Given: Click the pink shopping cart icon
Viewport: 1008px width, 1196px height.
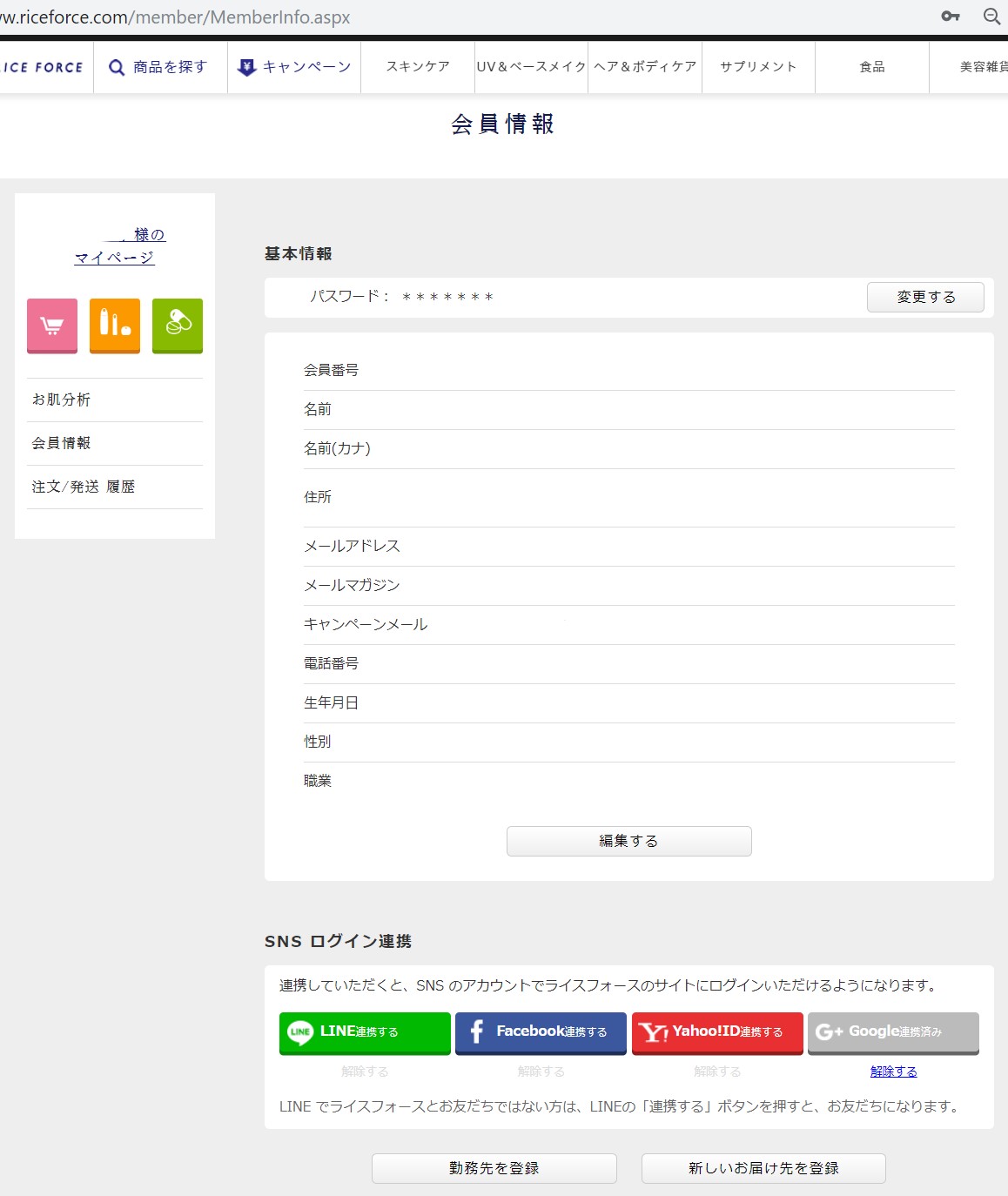Looking at the screenshot, I should point(52,326).
